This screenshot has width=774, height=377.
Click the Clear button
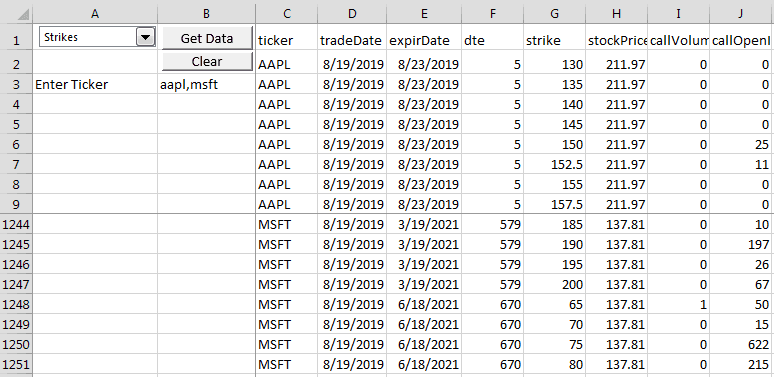tap(207, 62)
